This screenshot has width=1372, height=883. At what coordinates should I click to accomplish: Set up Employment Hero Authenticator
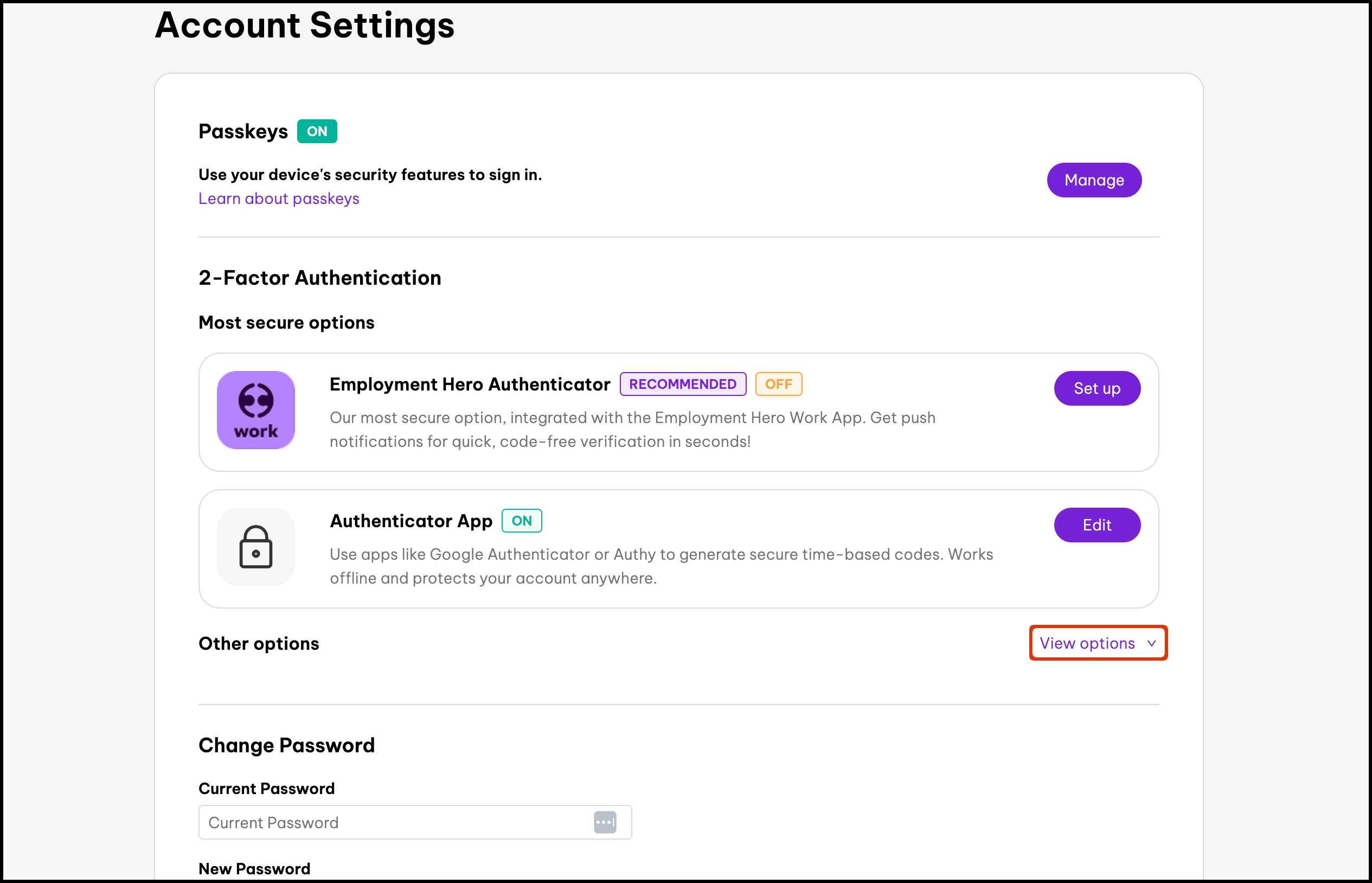pos(1097,388)
